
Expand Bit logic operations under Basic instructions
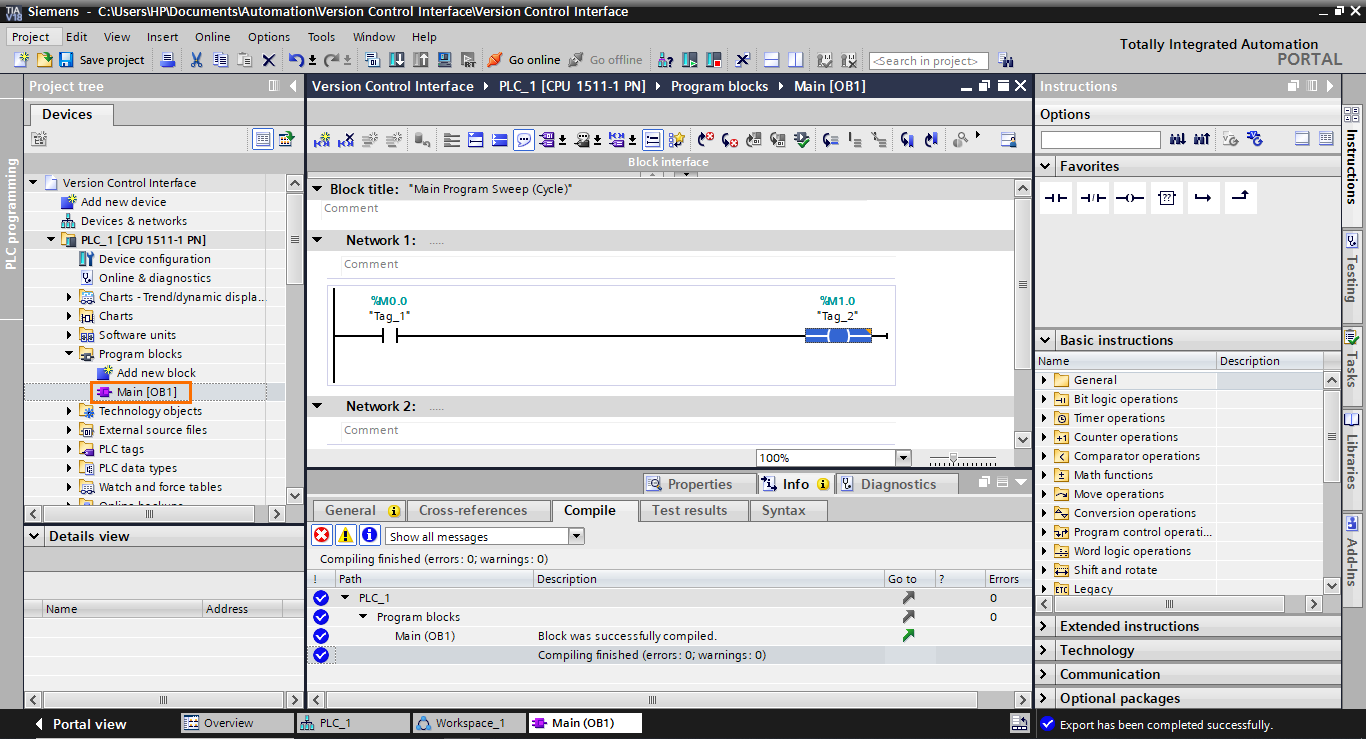click(x=1046, y=399)
